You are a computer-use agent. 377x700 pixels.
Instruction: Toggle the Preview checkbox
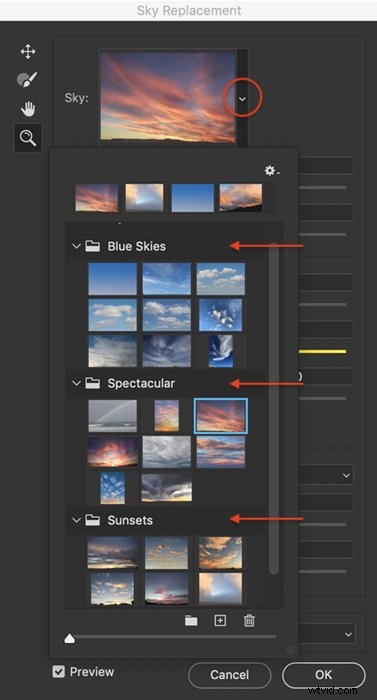pyautogui.click(x=59, y=671)
